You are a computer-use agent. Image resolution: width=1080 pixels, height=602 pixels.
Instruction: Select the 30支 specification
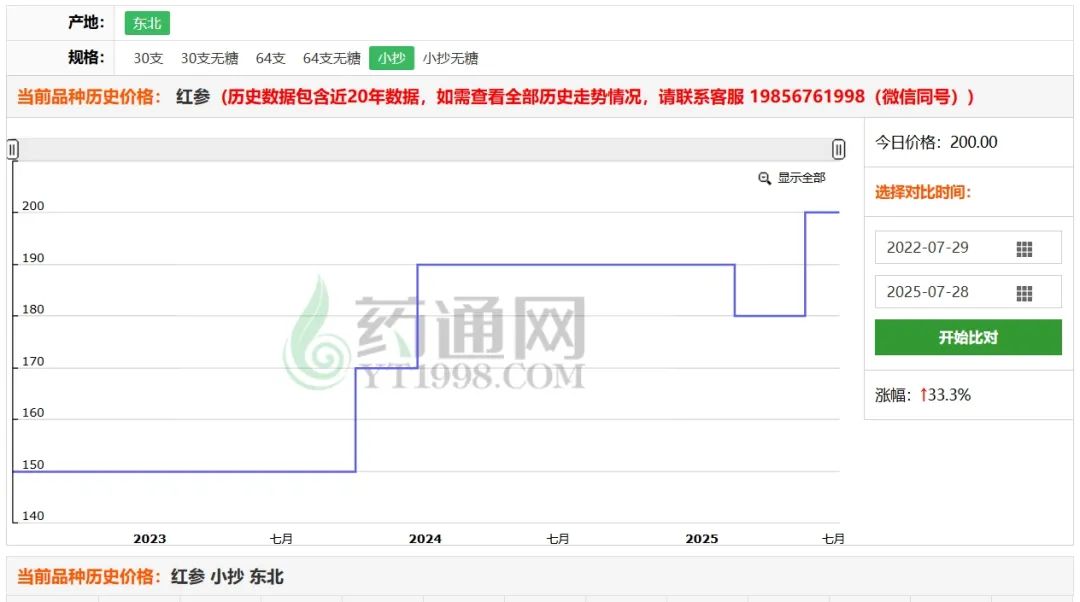(148, 58)
